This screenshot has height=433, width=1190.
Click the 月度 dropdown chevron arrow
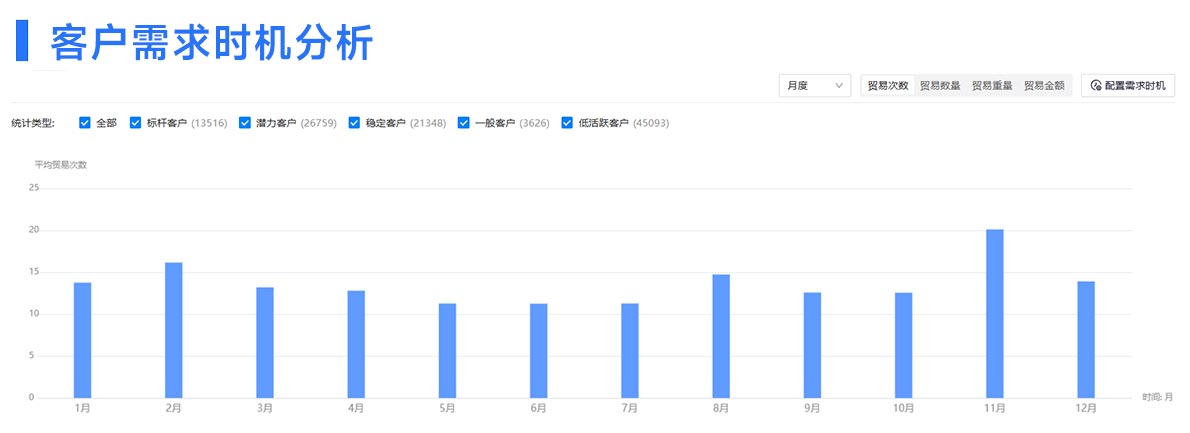[x=838, y=86]
